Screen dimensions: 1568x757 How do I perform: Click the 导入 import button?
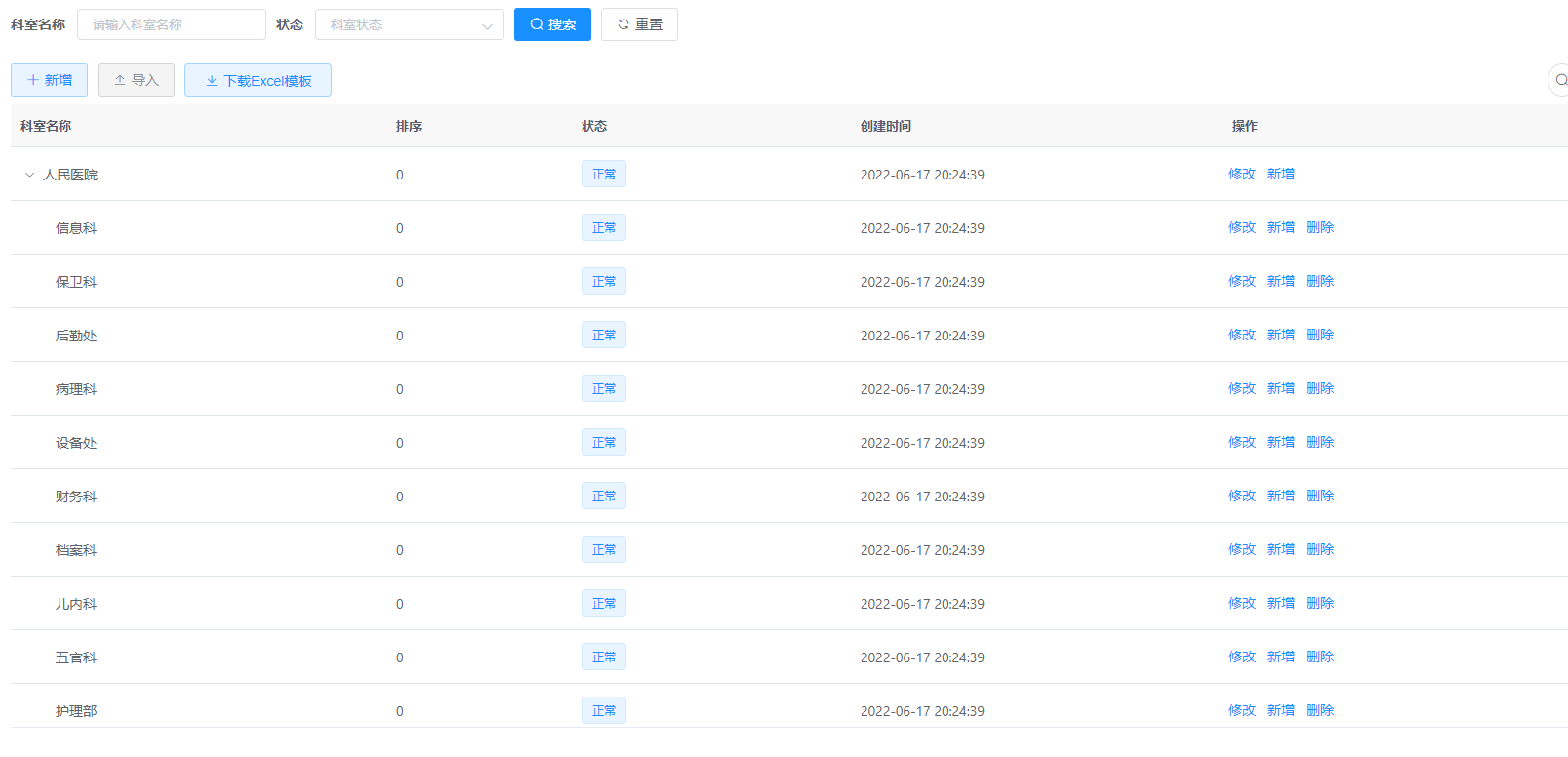[x=136, y=80]
